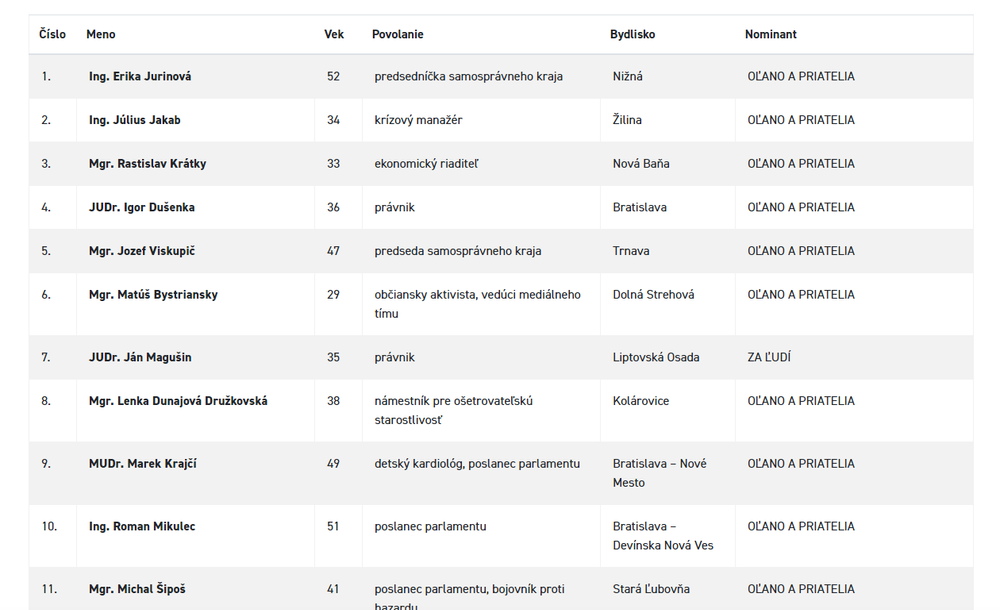Click the Liptovská Osada residence cell
This screenshot has height=610, width=1000.
click(x=656, y=357)
